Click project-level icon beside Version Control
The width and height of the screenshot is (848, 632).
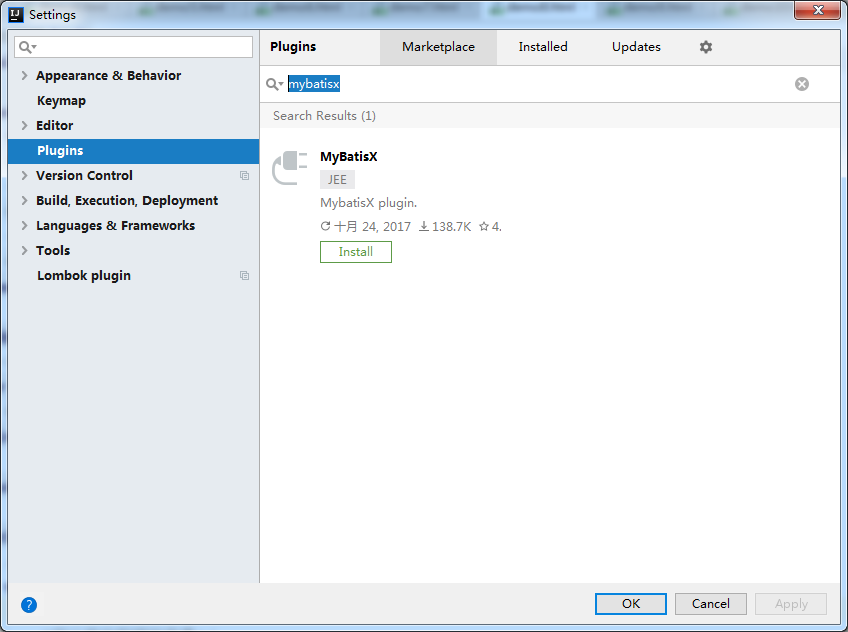tap(244, 176)
